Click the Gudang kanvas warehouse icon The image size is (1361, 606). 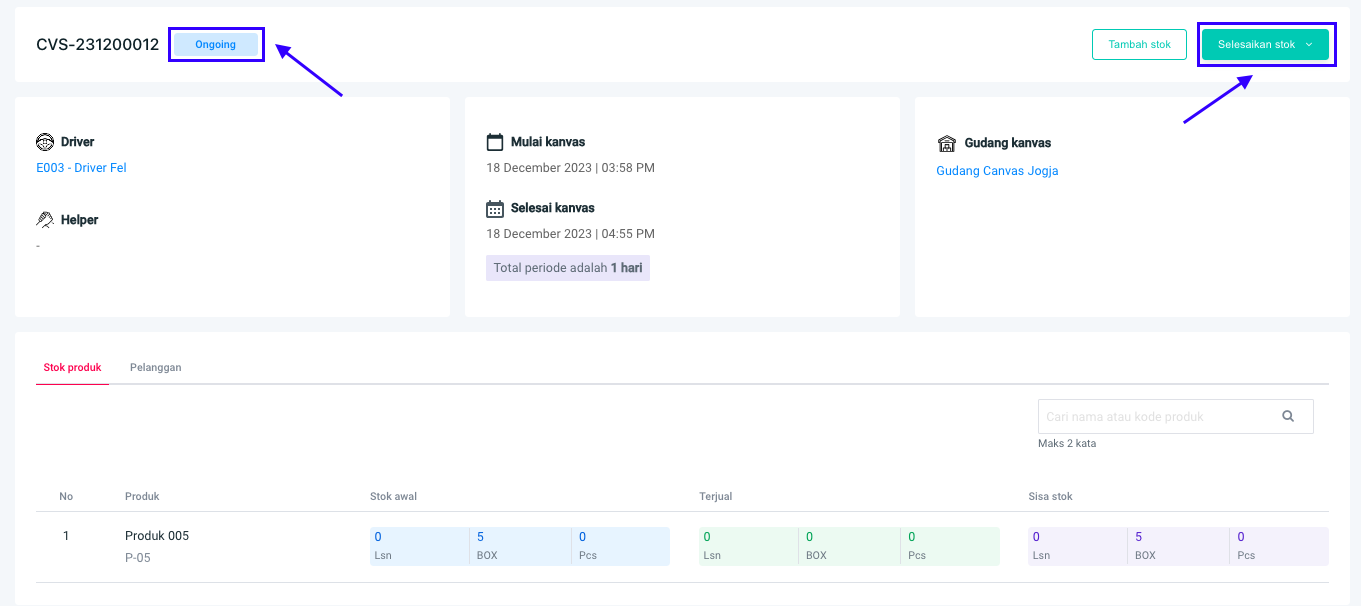(946, 143)
